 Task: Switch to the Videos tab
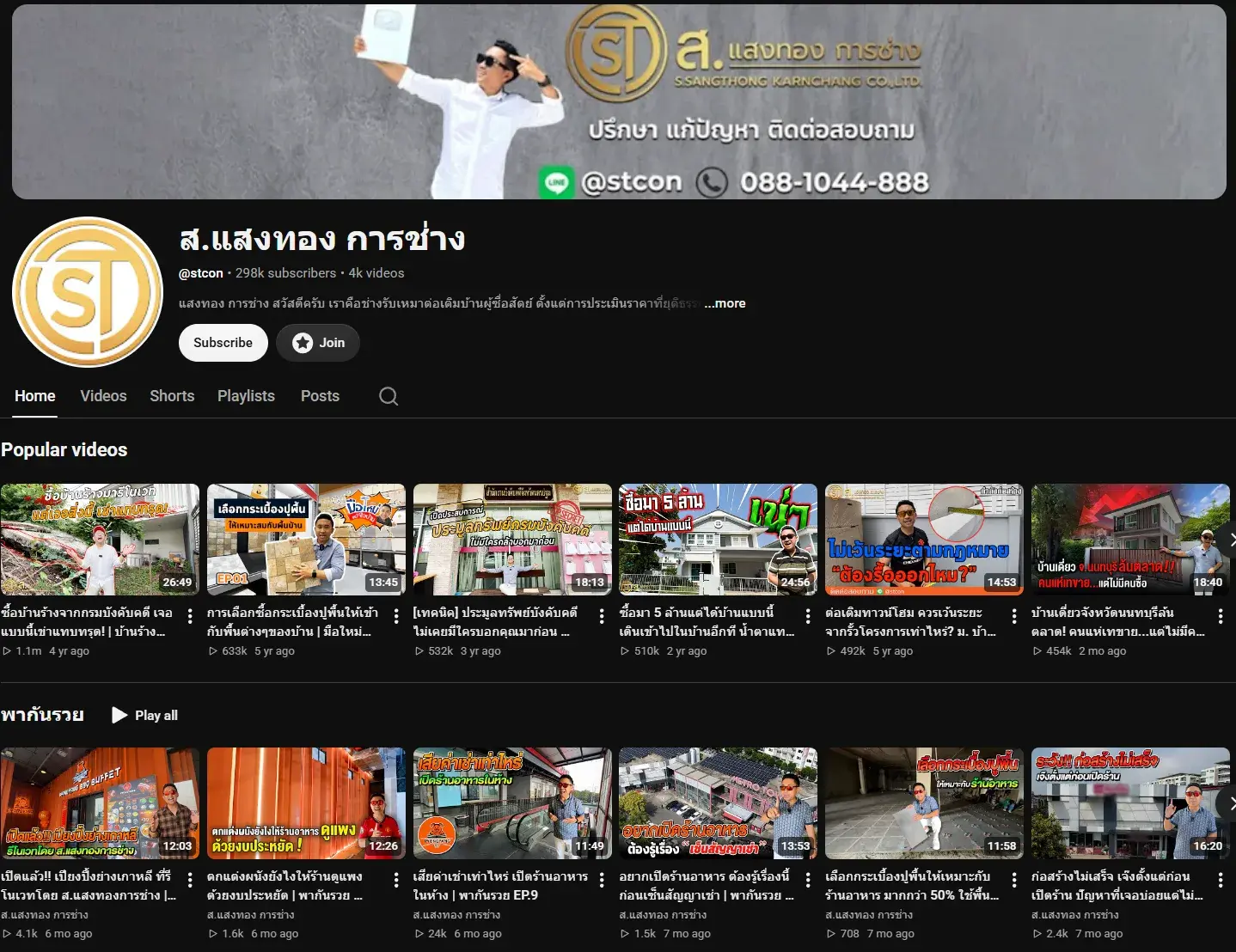(103, 396)
